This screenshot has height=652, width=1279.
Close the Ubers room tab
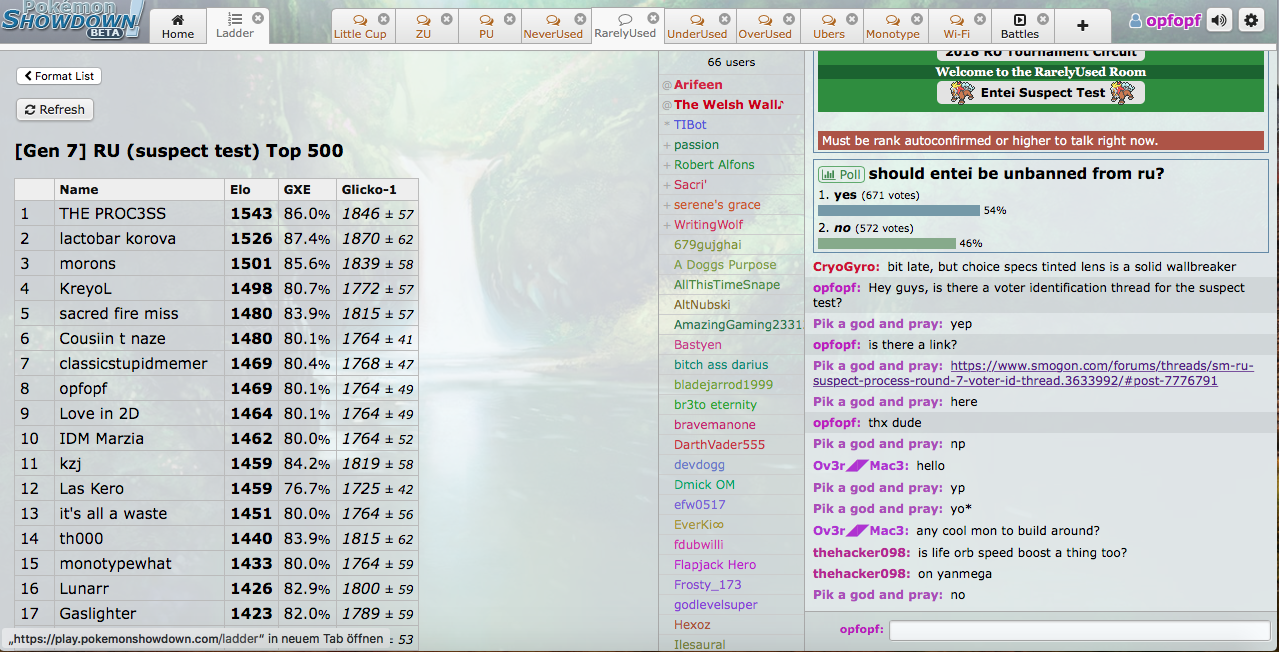(x=853, y=18)
